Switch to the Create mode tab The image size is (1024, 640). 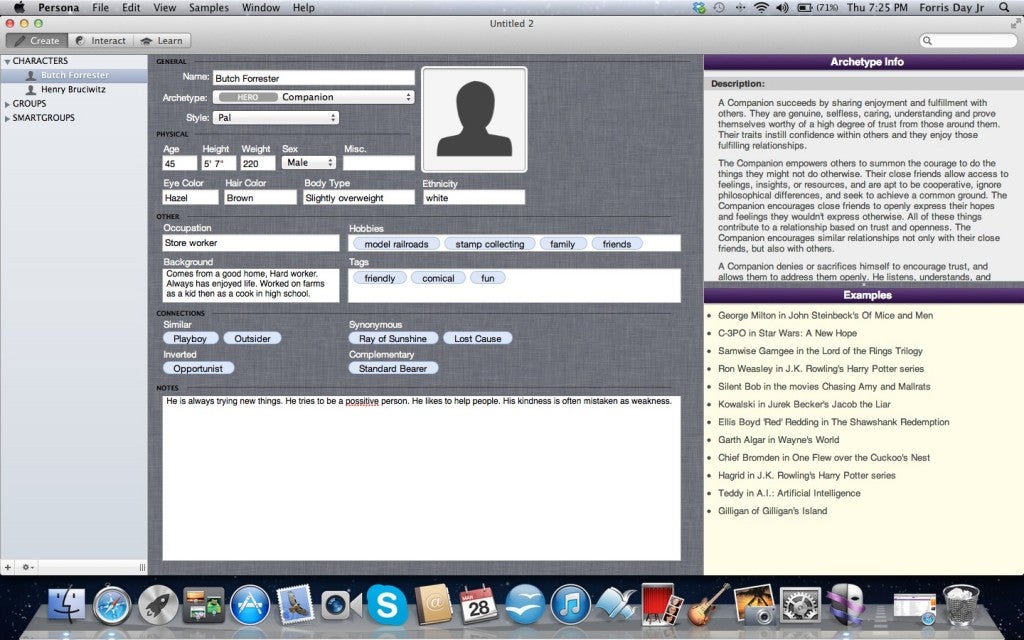click(x=37, y=40)
